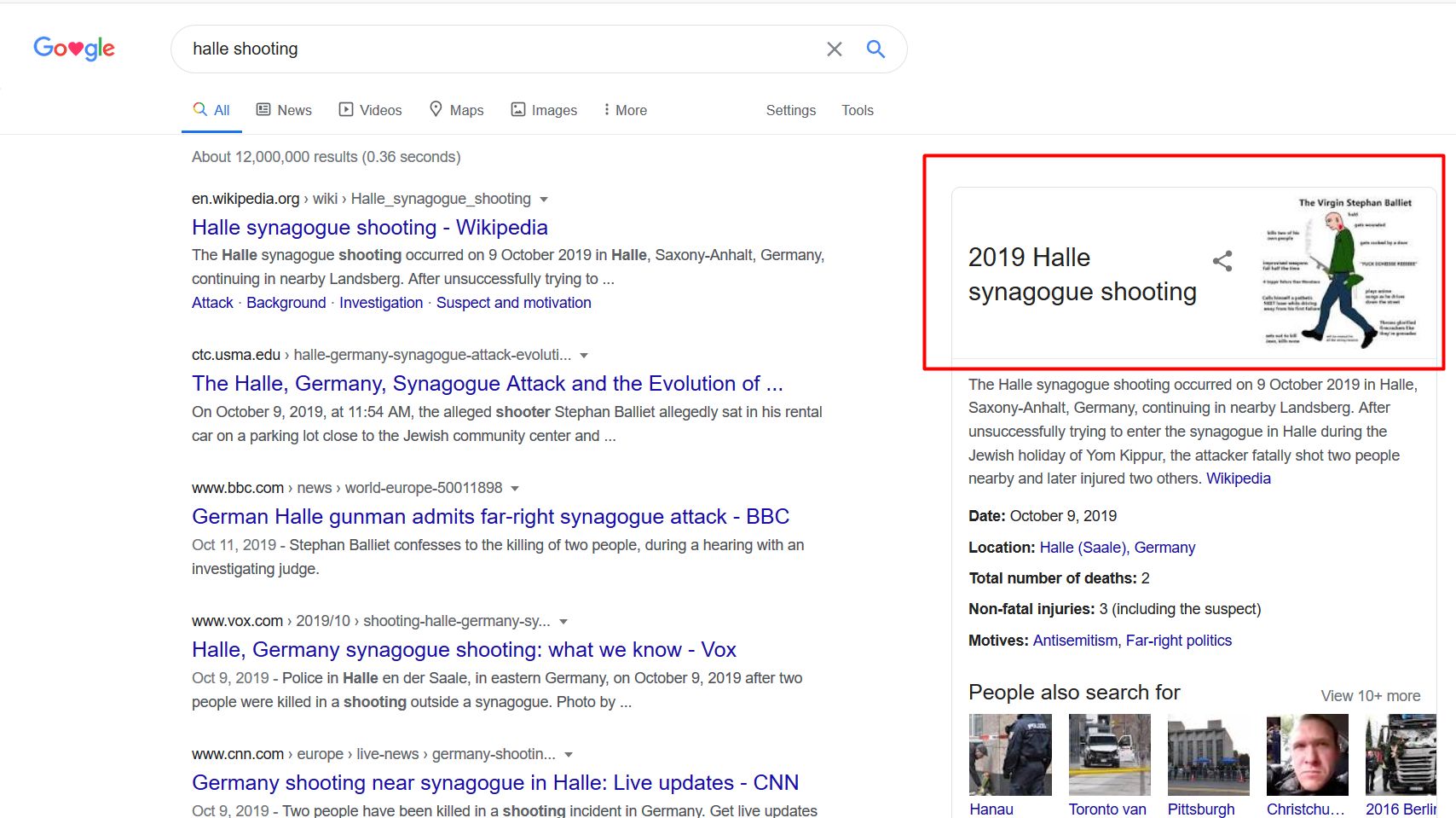The height and width of the screenshot is (818, 1456).
Task: Click the magnifying glass search icon
Action: [875, 49]
